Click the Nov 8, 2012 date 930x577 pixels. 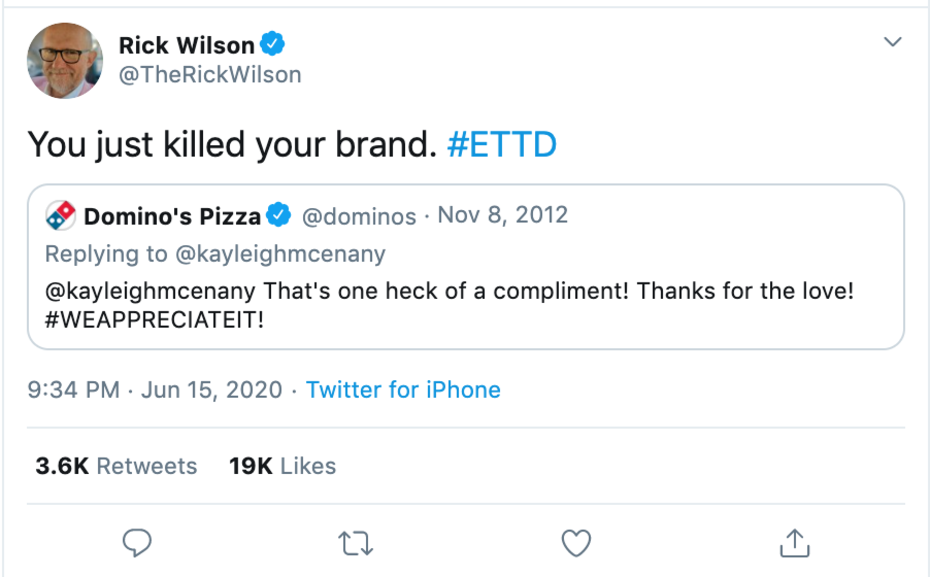click(503, 215)
